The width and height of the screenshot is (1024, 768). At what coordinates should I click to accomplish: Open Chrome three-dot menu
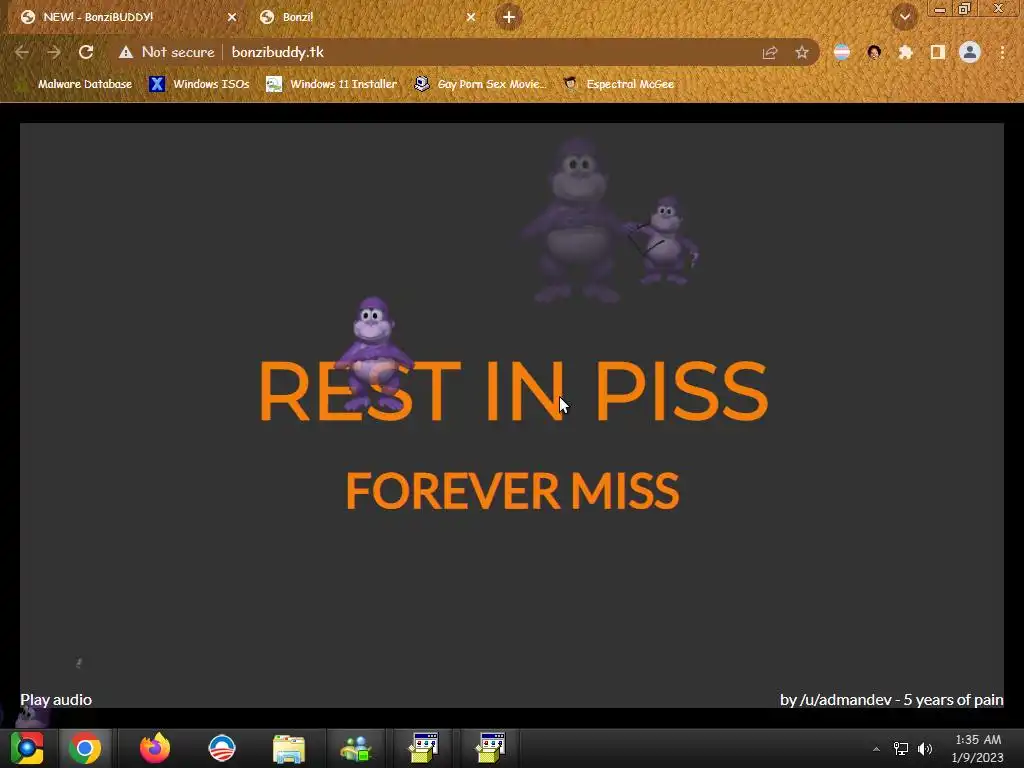click(x=1002, y=52)
